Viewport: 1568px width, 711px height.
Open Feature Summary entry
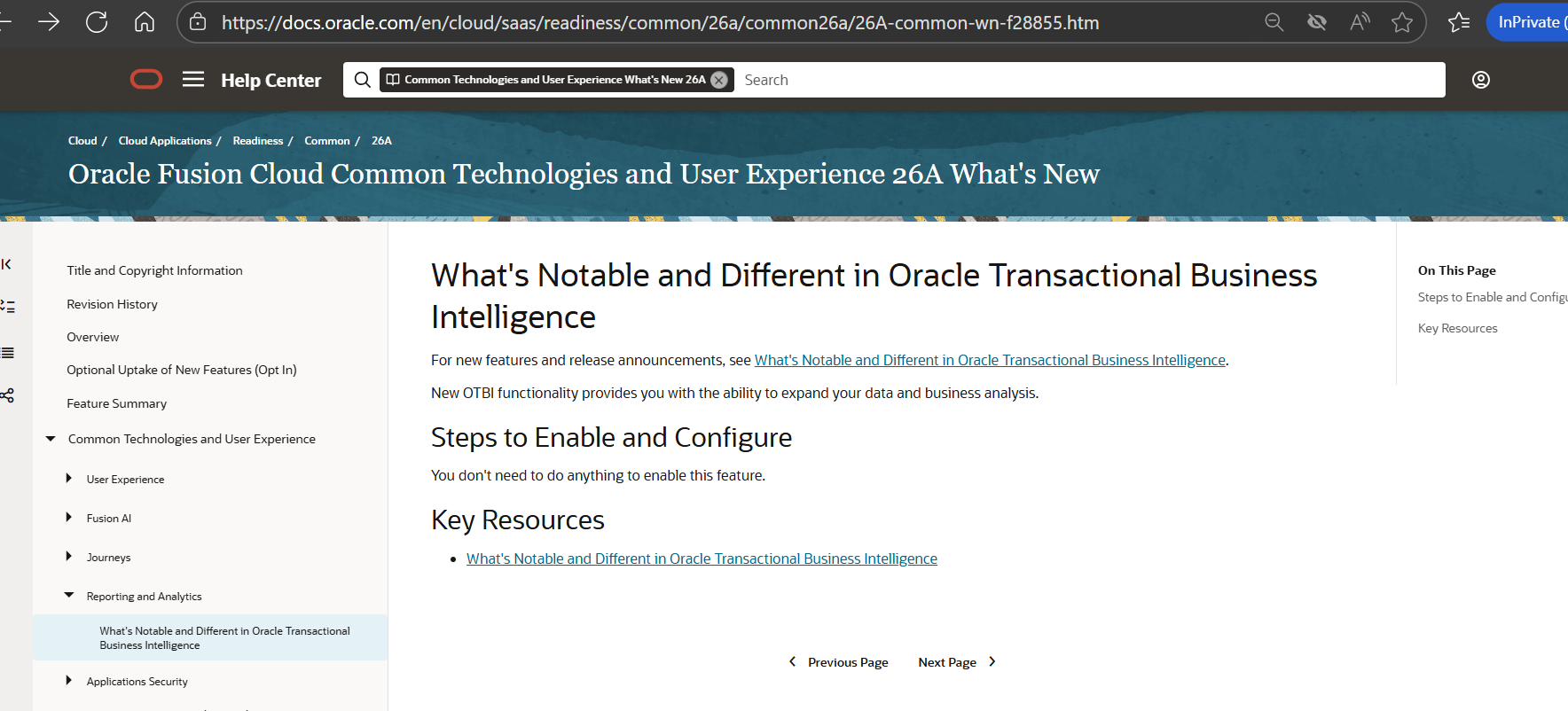click(116, 403)
